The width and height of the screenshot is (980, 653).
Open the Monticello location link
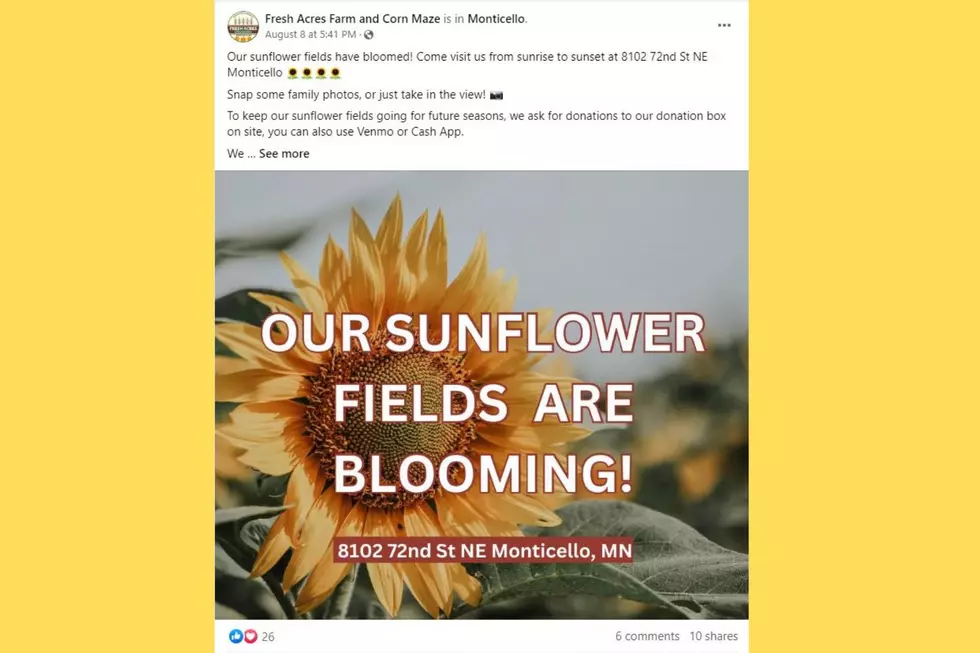tap(496, 19)
